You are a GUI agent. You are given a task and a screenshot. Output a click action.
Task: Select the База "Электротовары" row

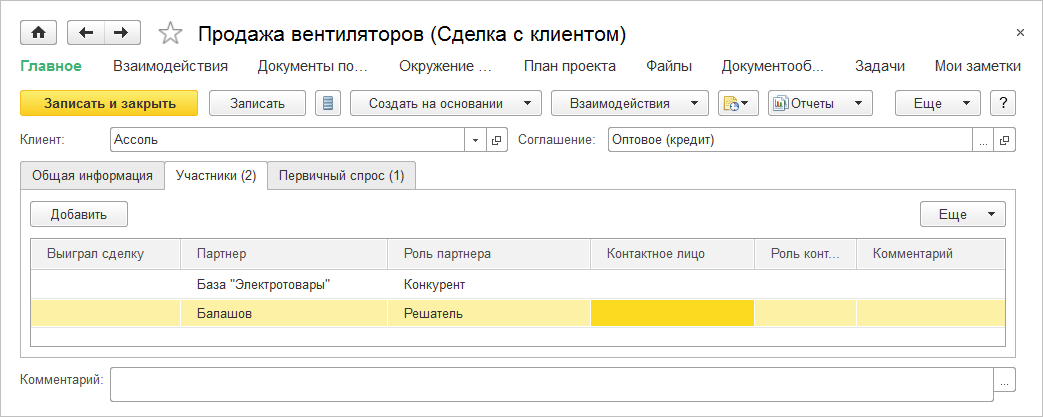point(264,284)
